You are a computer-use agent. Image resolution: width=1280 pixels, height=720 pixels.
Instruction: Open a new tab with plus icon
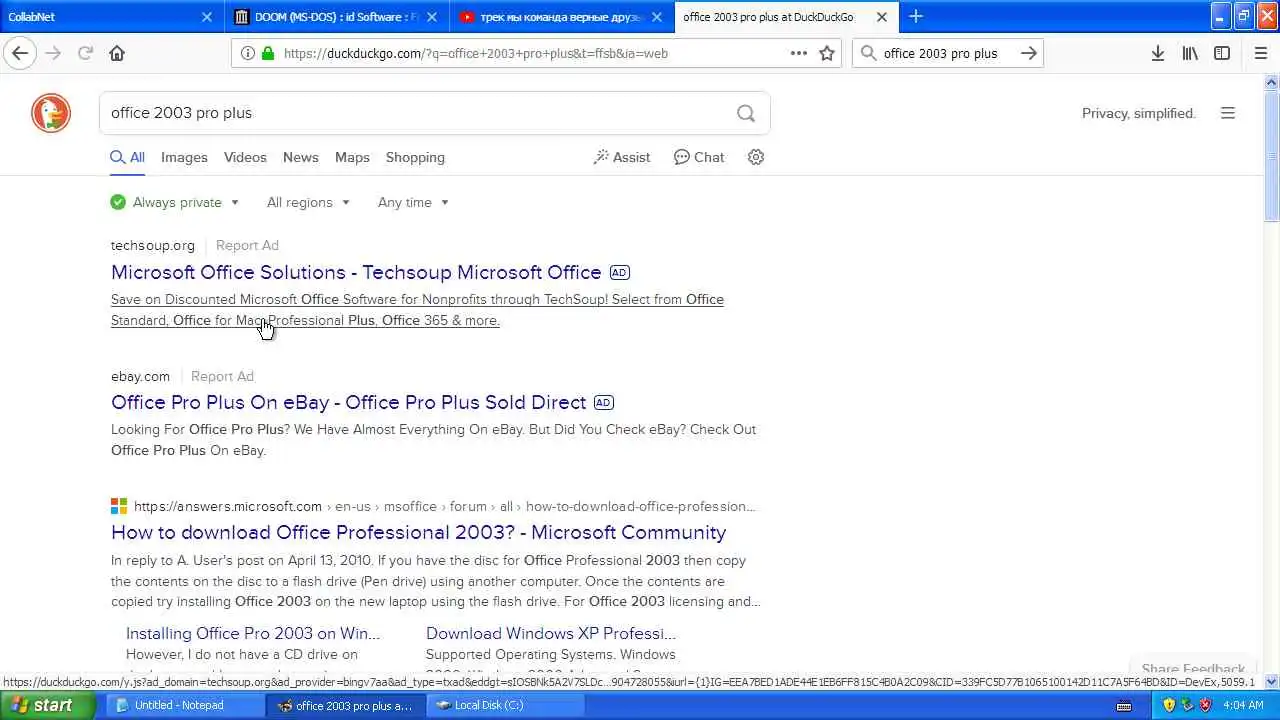click(916, 16)
